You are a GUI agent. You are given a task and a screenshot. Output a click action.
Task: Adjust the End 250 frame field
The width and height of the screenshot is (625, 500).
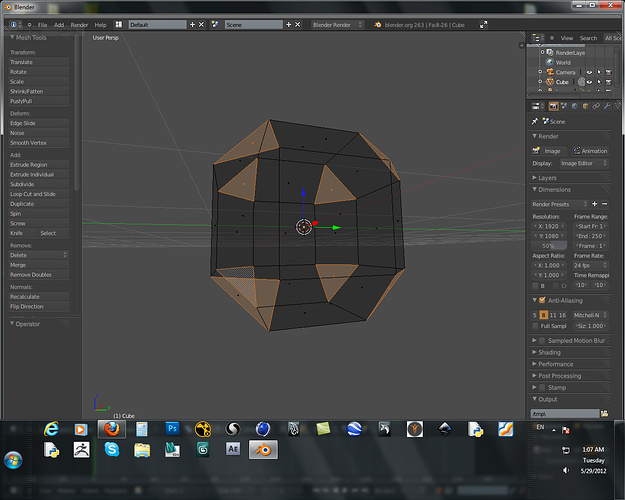click(590, 236)
